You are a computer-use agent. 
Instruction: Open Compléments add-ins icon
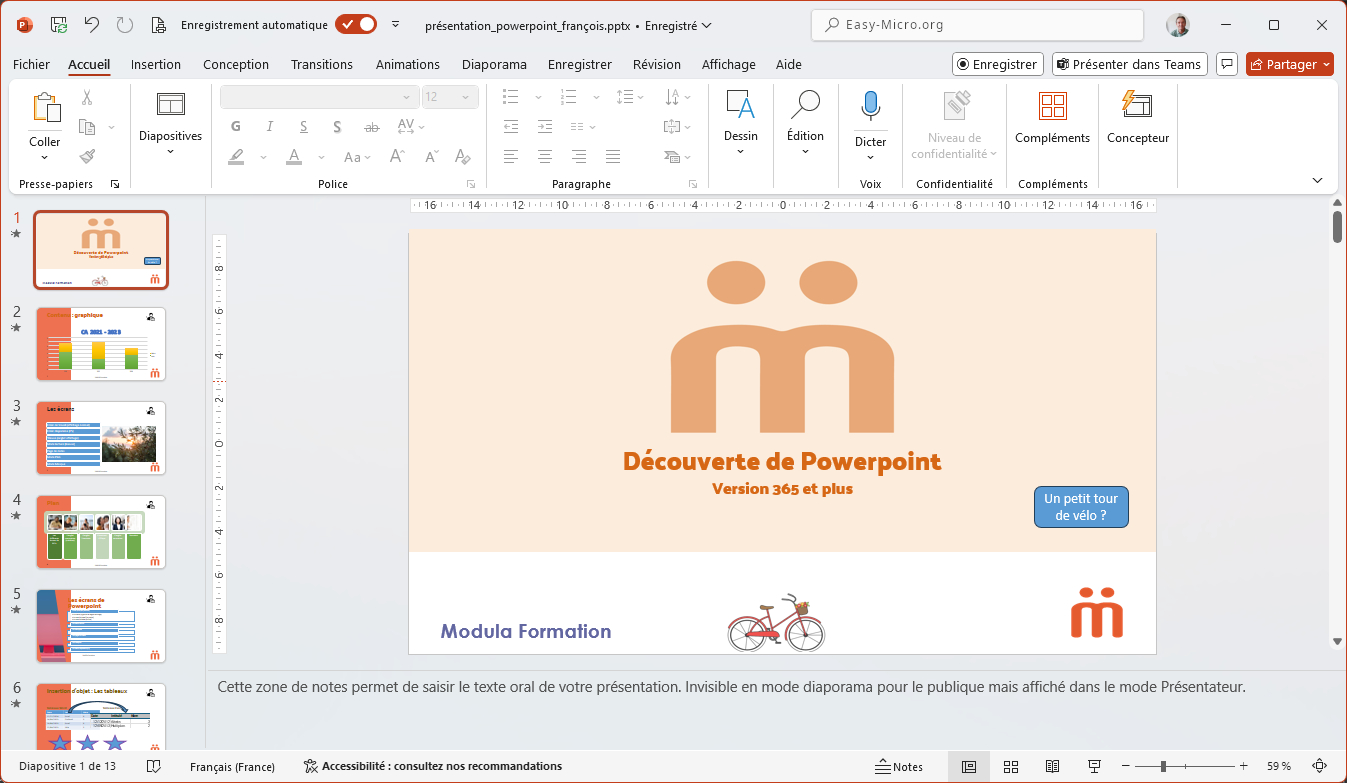pyautogui.click(x=1052, y=106)
